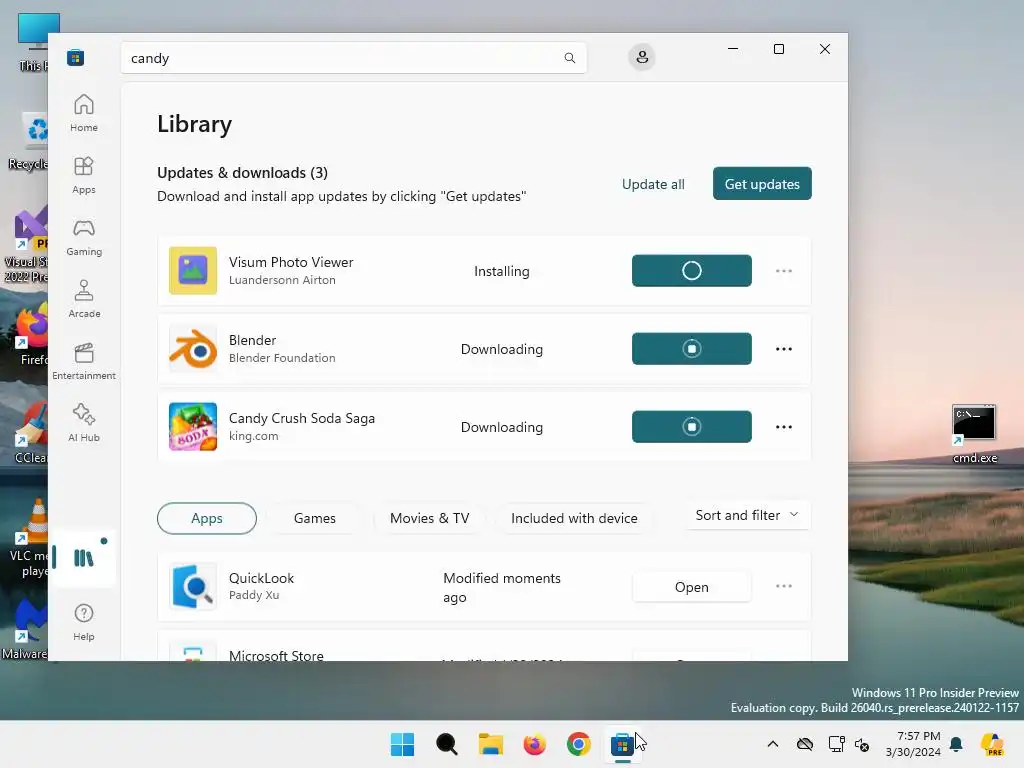
Task: Open taskbar Search
Action: point(447,744)
